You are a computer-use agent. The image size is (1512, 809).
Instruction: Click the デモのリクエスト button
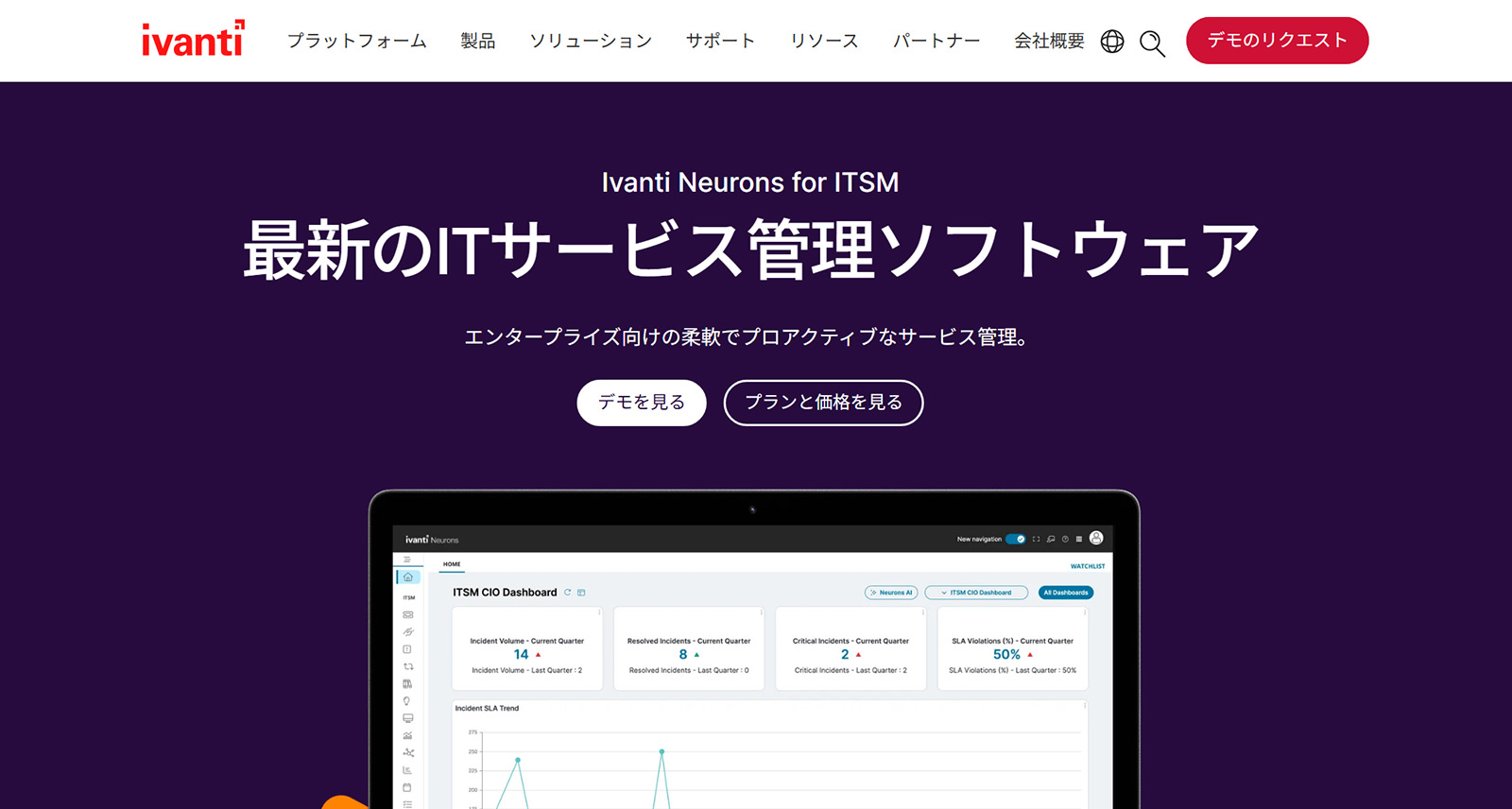pos(1278,41)
